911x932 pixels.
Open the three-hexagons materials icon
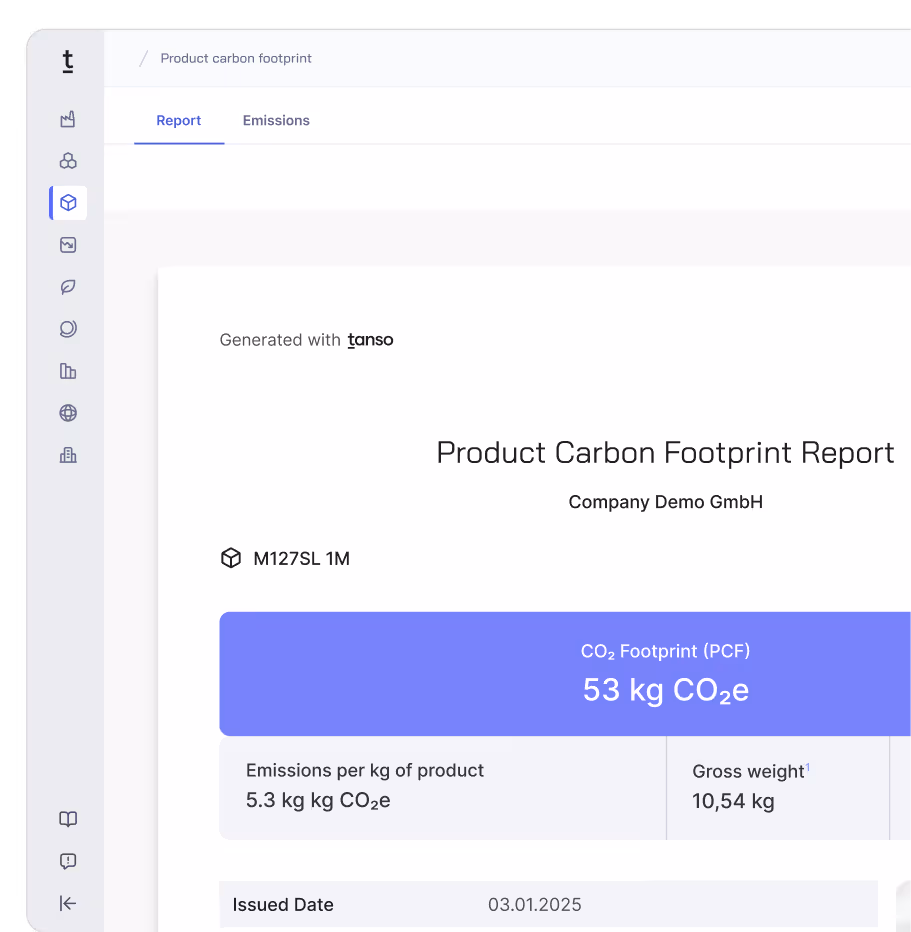click(68, 161)
